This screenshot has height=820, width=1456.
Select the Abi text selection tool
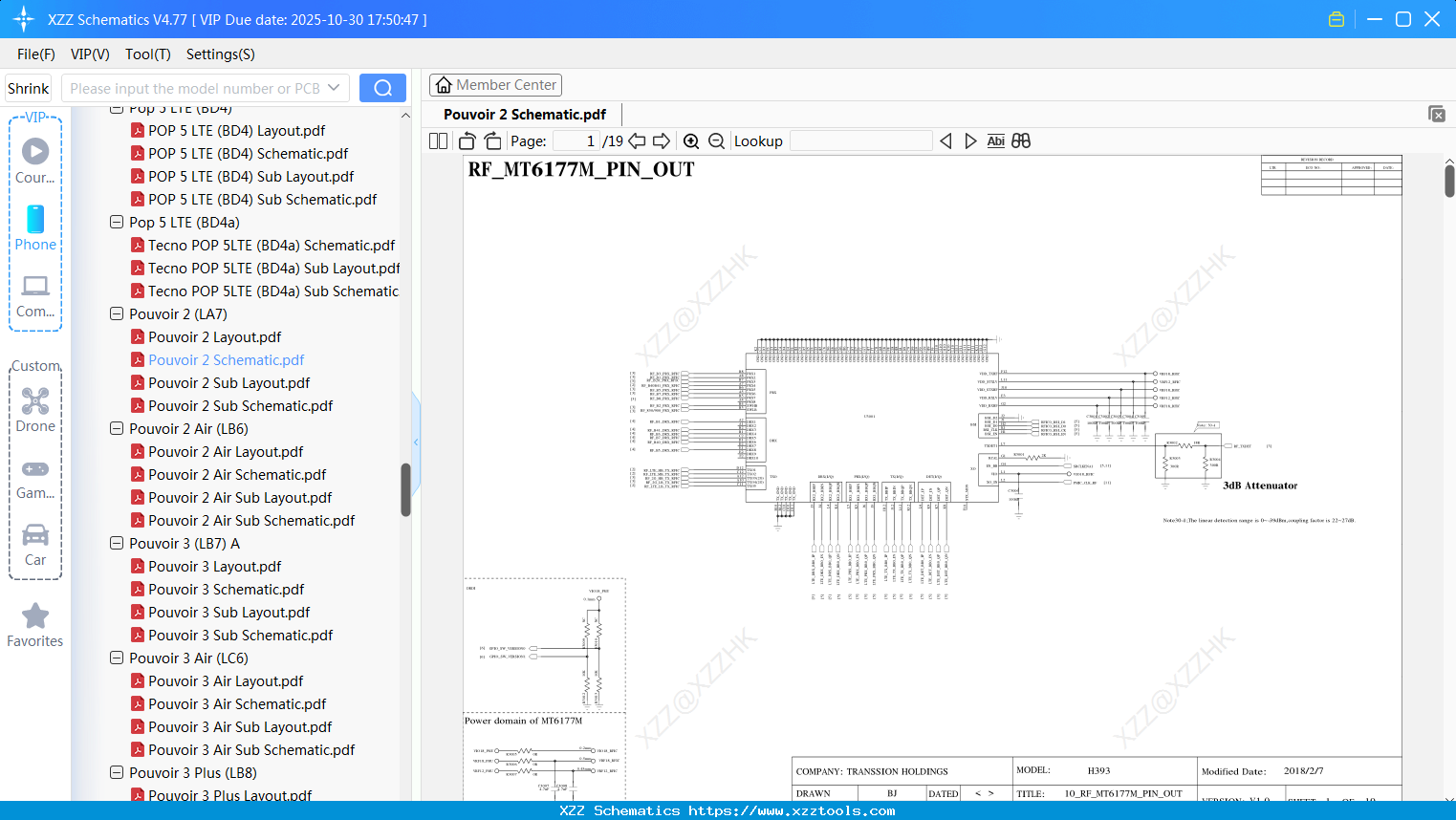(996, 140)
